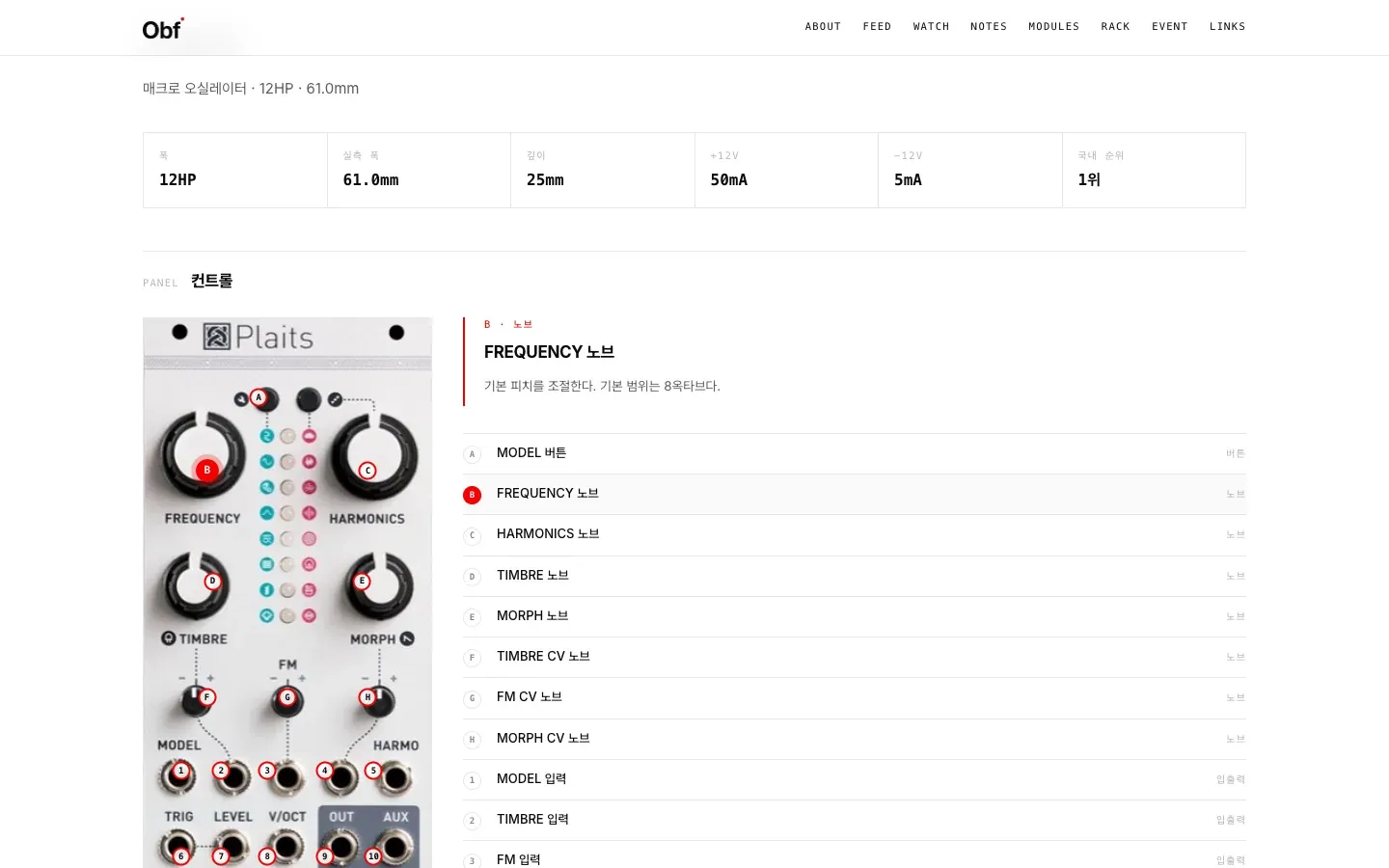Click jack hotspot 6 under TRIG
Image resolution: width=1389 pixels, height=868 pixels.
coord(180,856)
